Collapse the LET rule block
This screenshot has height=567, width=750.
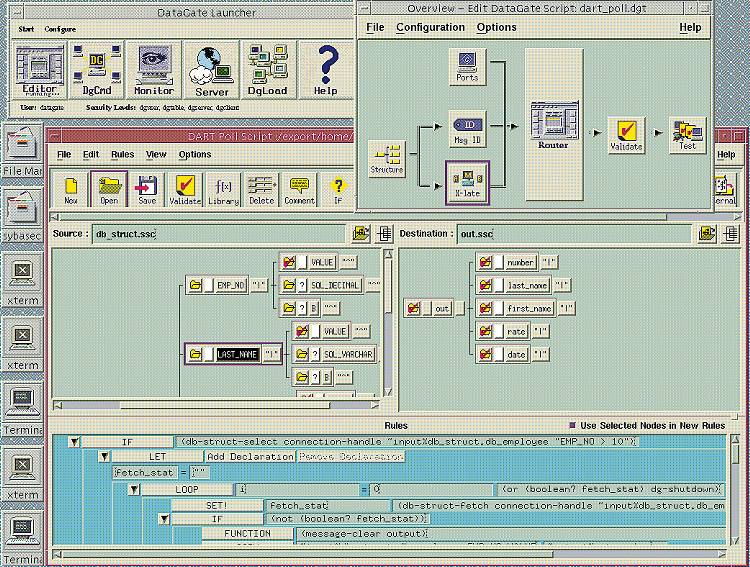click(x=104, y=456)
